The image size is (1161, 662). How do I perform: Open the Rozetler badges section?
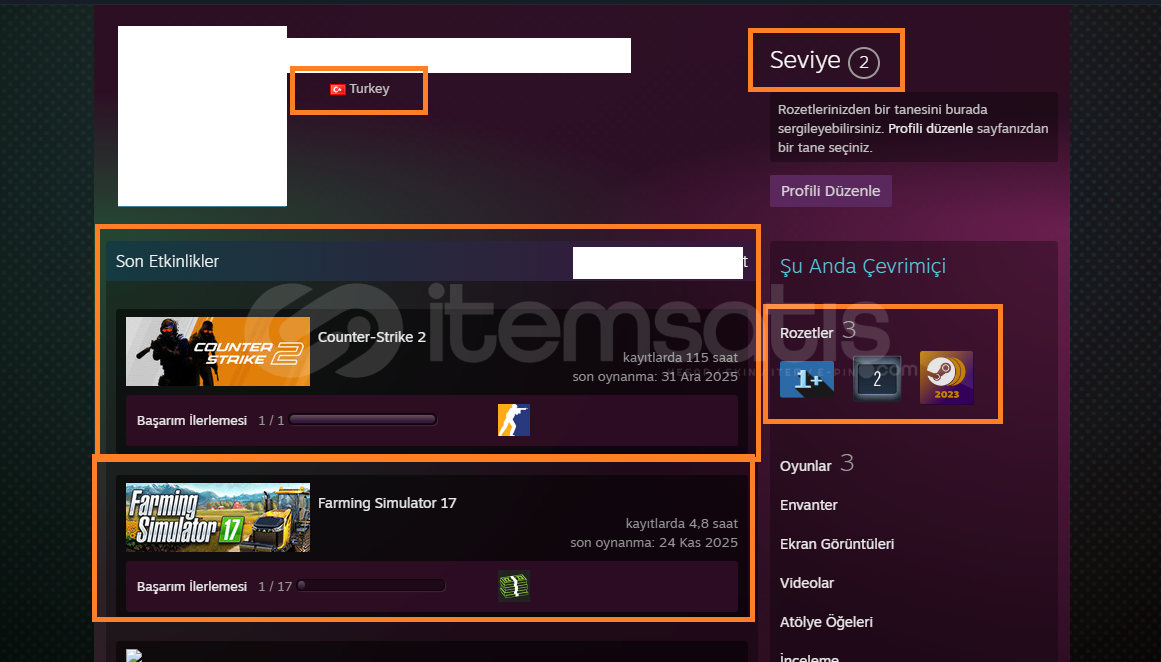point(806,333)
